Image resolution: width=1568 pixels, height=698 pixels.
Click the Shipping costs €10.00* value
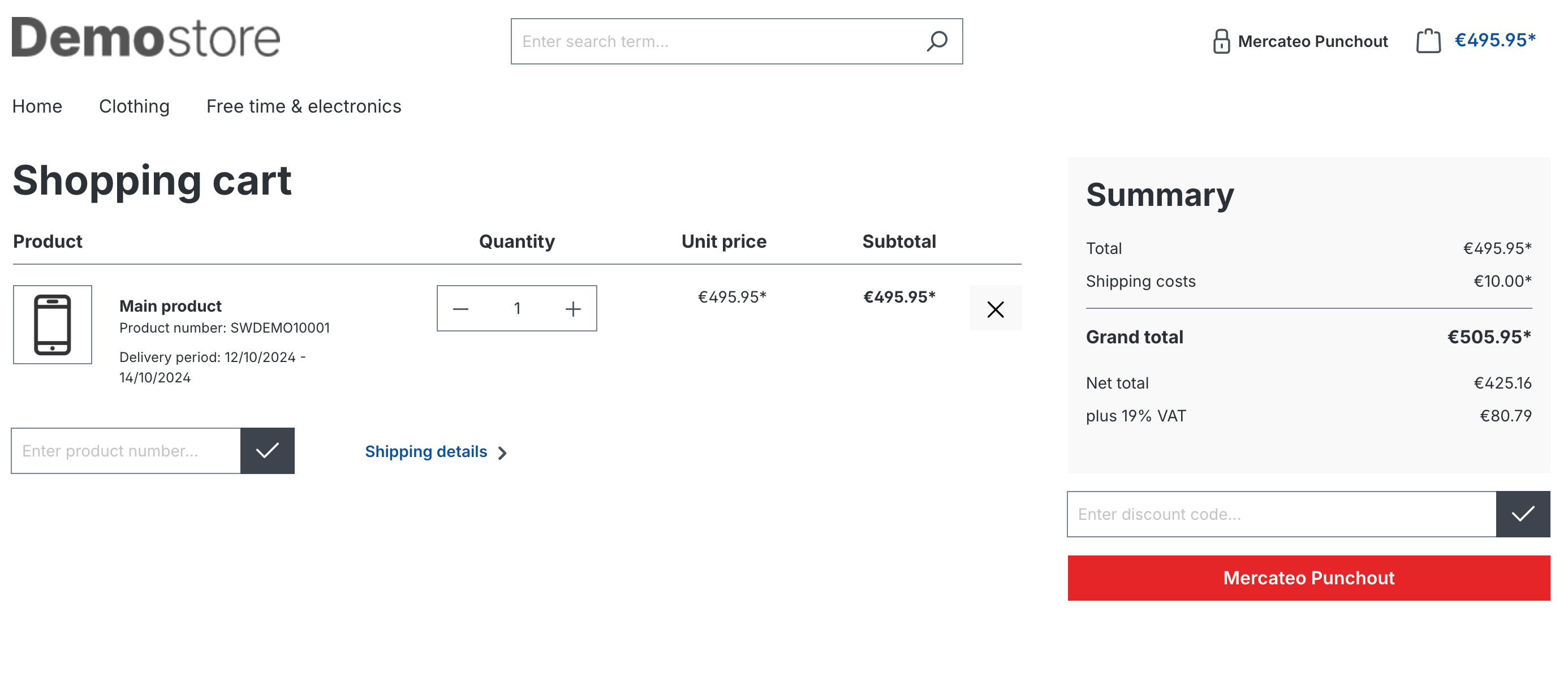(x=1502, y=281)
